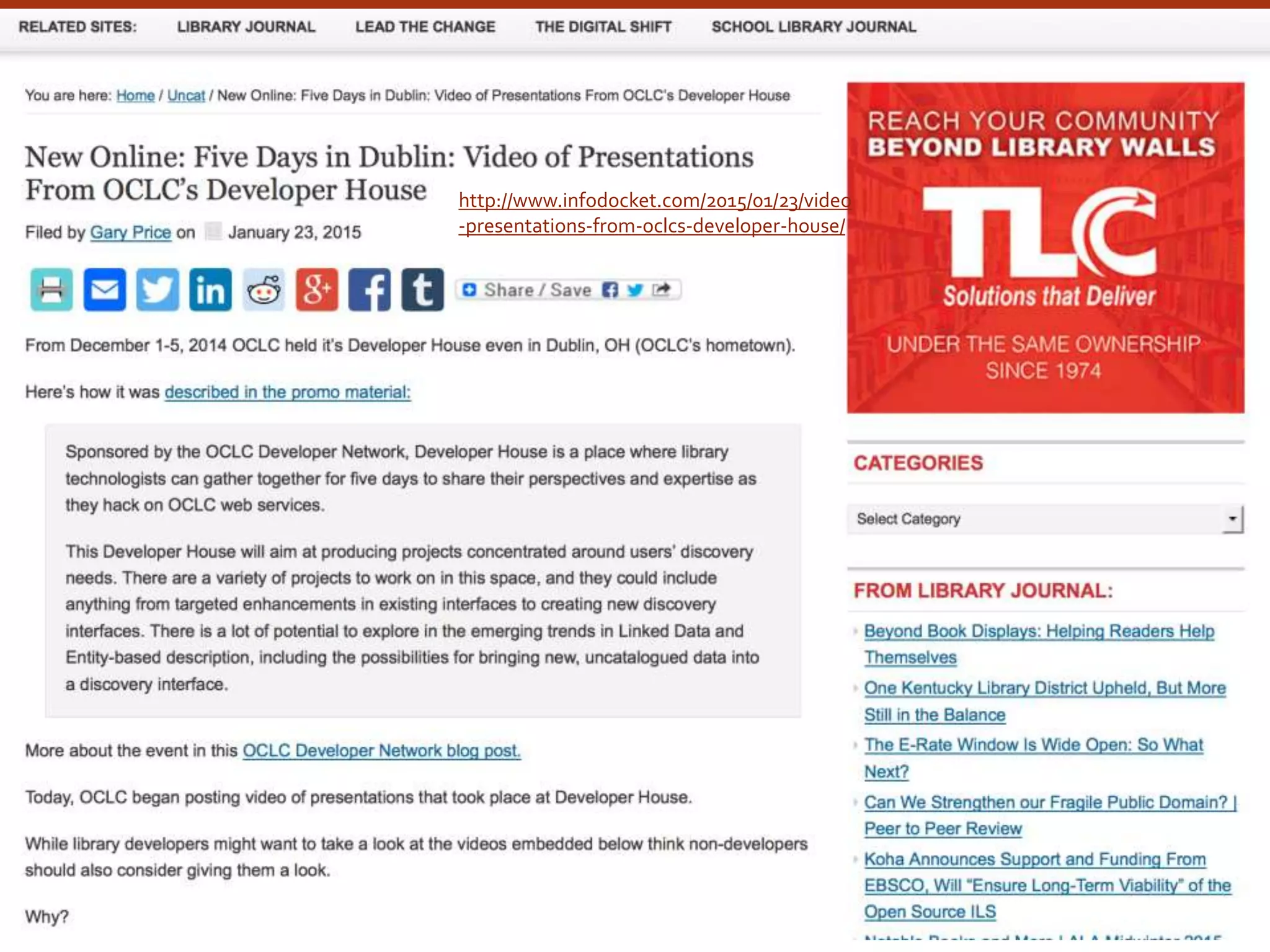Share on Google Plus
The image size is (1270, 952).
[317, 289]
